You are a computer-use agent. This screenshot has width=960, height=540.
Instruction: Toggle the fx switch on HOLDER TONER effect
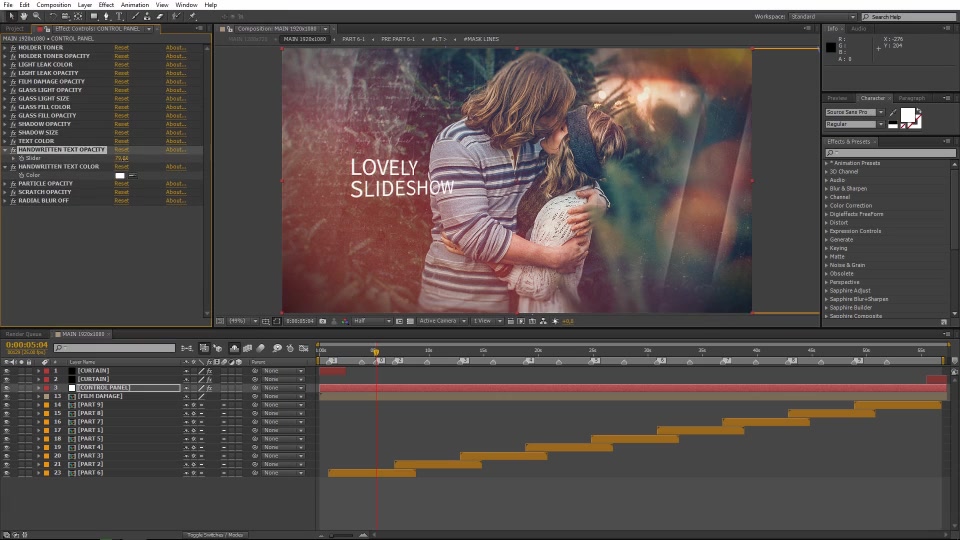[x=13, y=47]
